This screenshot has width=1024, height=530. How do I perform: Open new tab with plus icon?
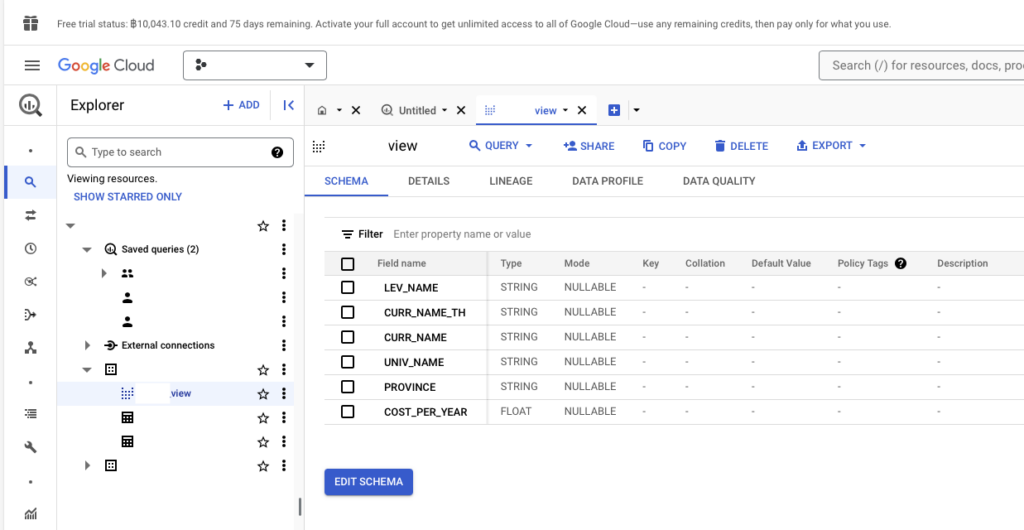pos(614,110)
